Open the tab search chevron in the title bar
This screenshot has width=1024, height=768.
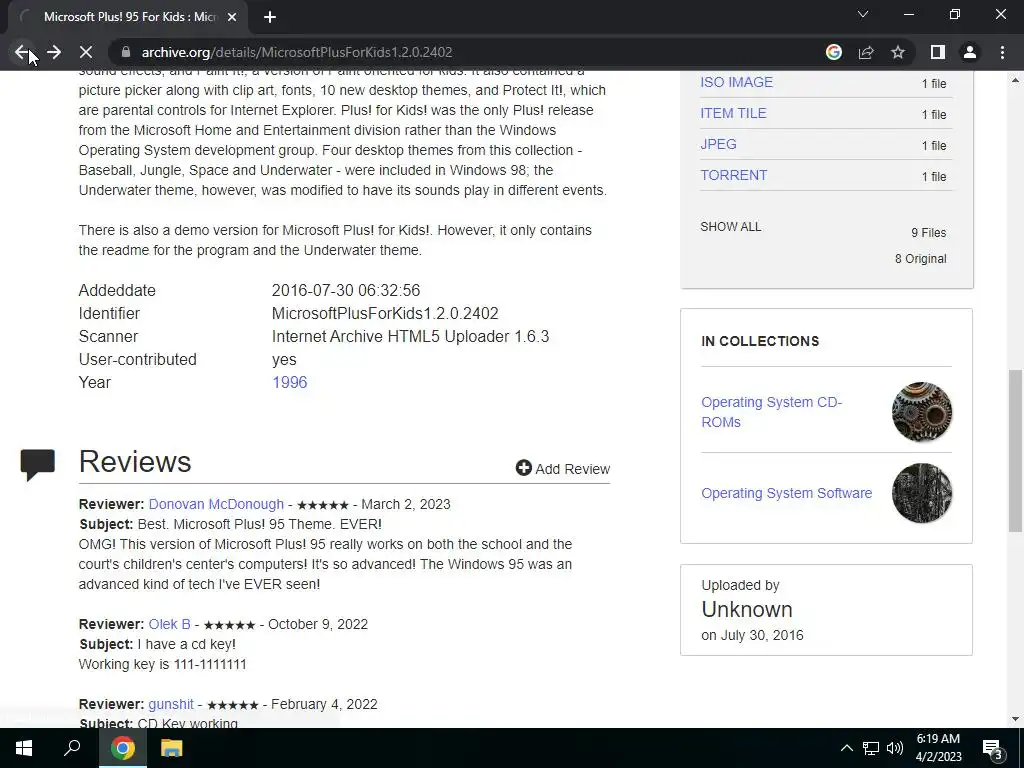tap(863, 14)
